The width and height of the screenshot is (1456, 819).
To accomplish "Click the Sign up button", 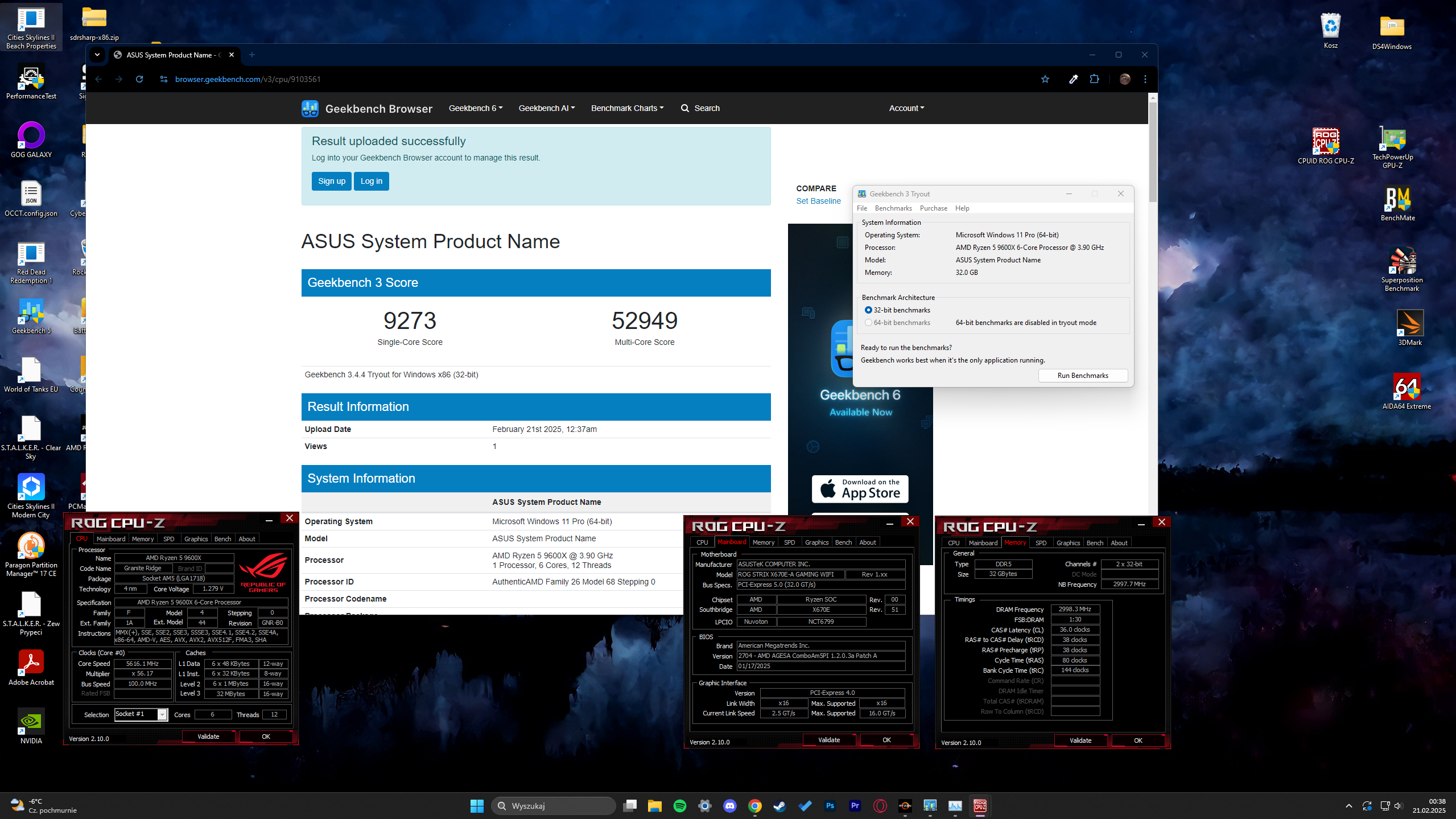I will click(x=332, y=181).
